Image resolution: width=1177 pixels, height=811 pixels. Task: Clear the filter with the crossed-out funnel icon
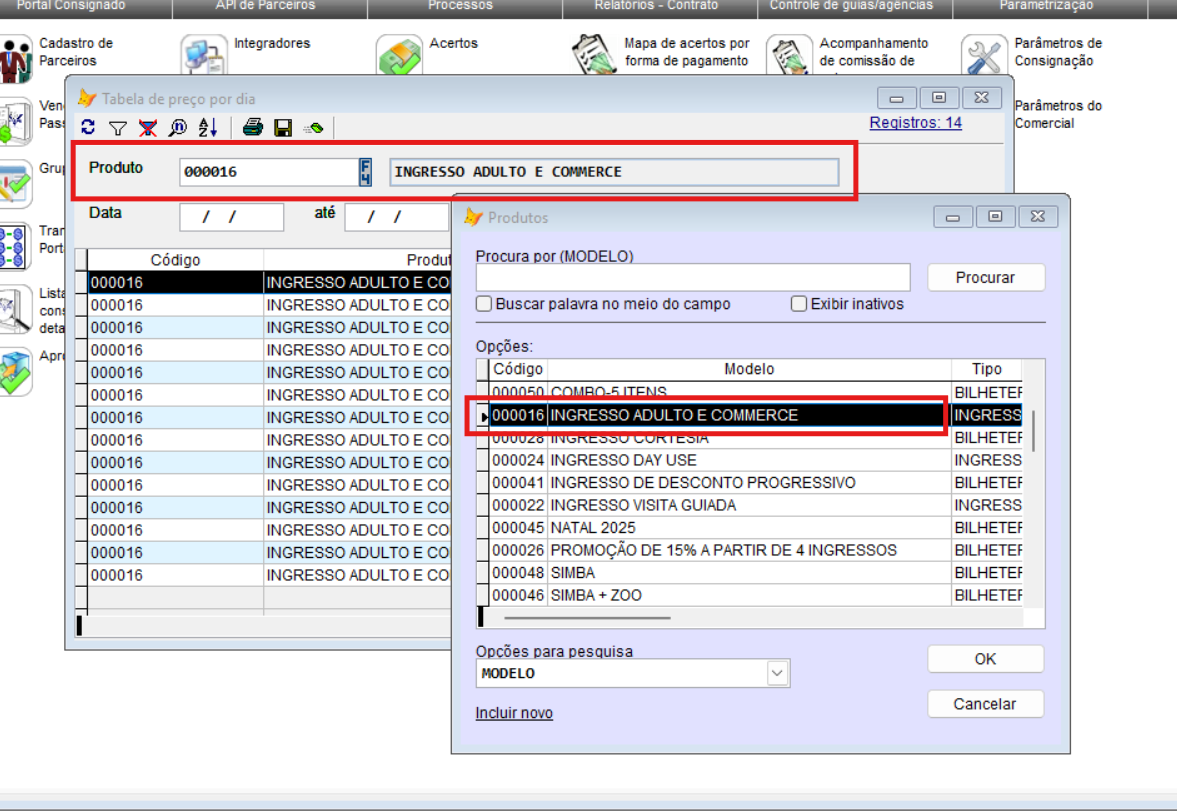coord(148,127)
